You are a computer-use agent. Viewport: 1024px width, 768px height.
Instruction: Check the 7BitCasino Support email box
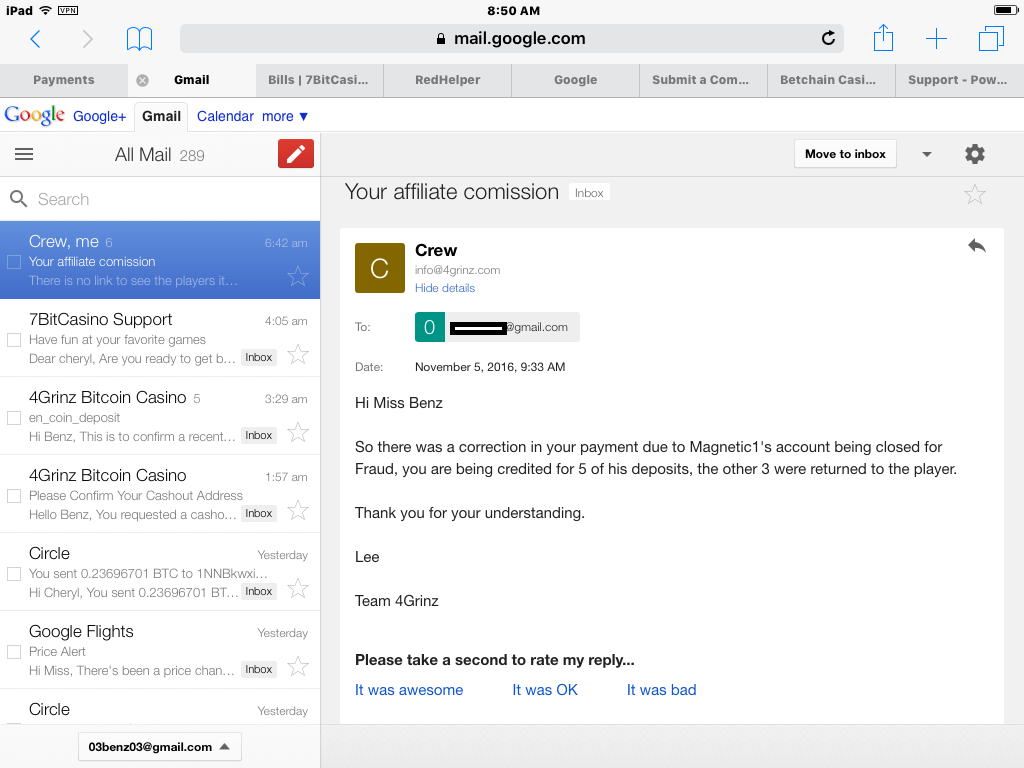coord(14,340)
